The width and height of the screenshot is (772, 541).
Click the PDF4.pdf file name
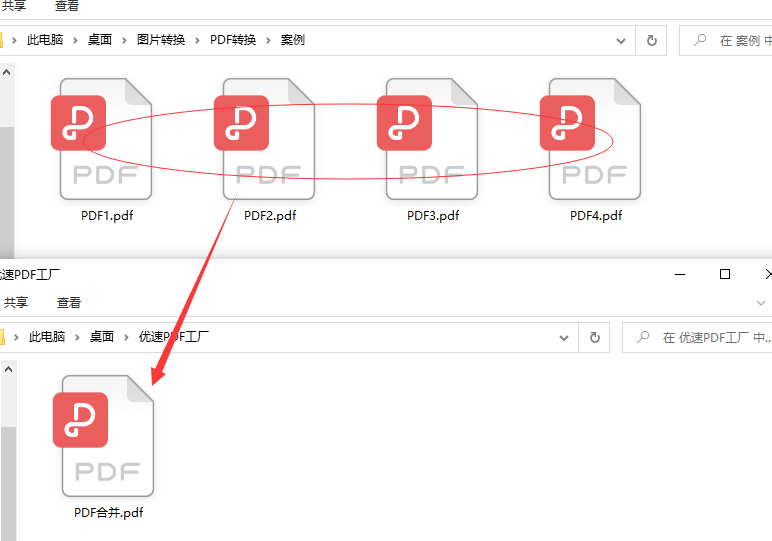point(596,216)
